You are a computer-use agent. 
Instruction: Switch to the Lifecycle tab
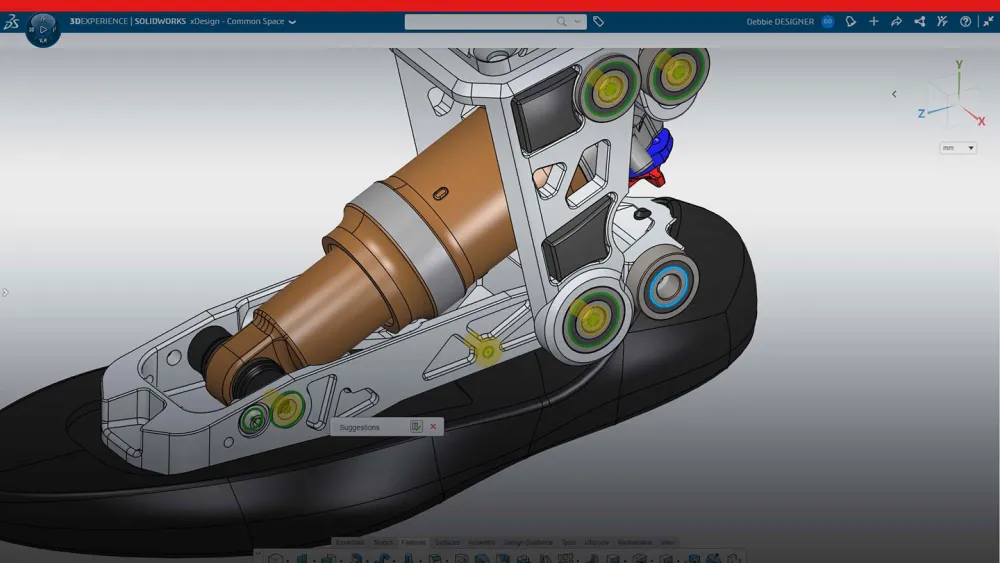coord(597,543)
